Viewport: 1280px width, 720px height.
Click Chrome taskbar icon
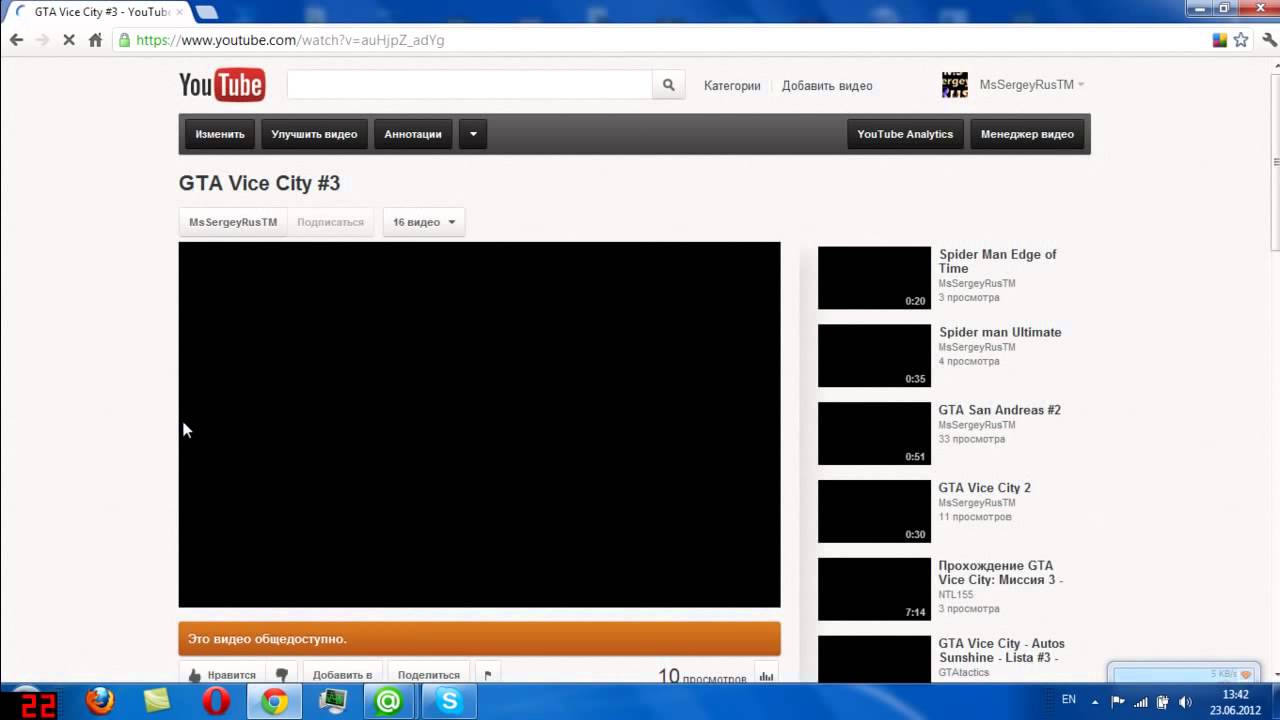pyautogui.click(x=274, y=702)
